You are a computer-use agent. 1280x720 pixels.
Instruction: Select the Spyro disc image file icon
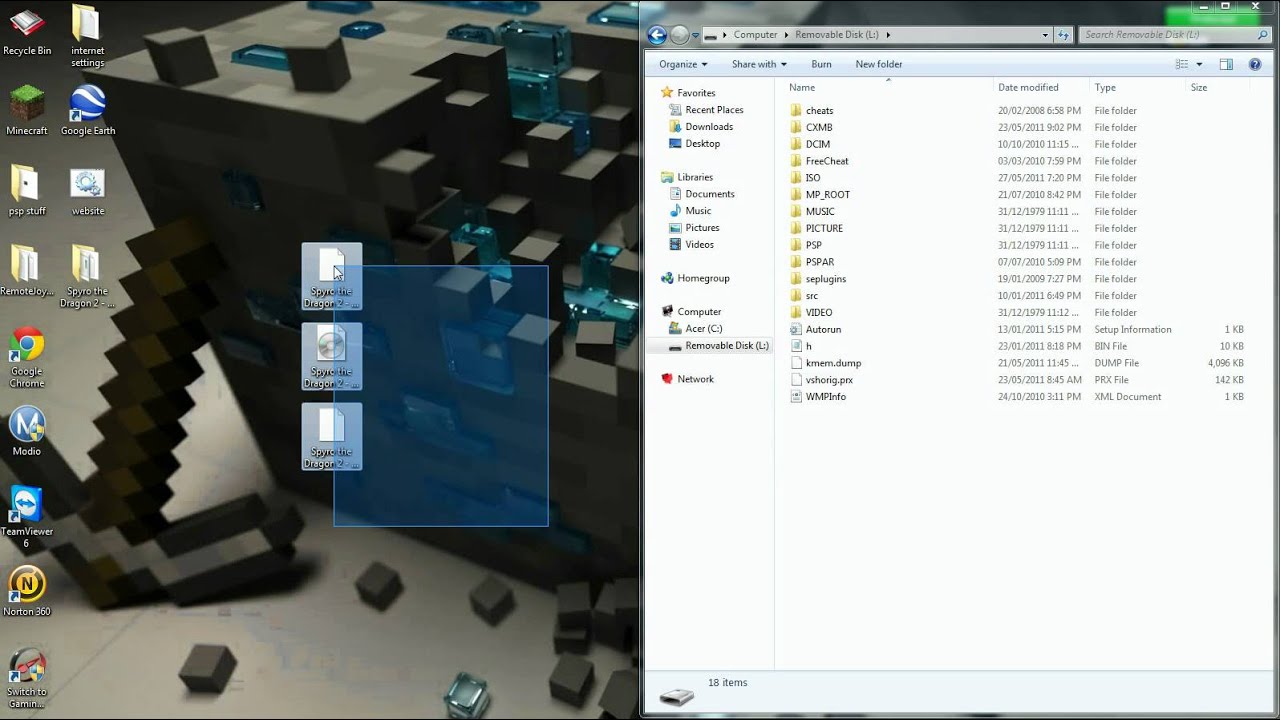coord(332,357)
